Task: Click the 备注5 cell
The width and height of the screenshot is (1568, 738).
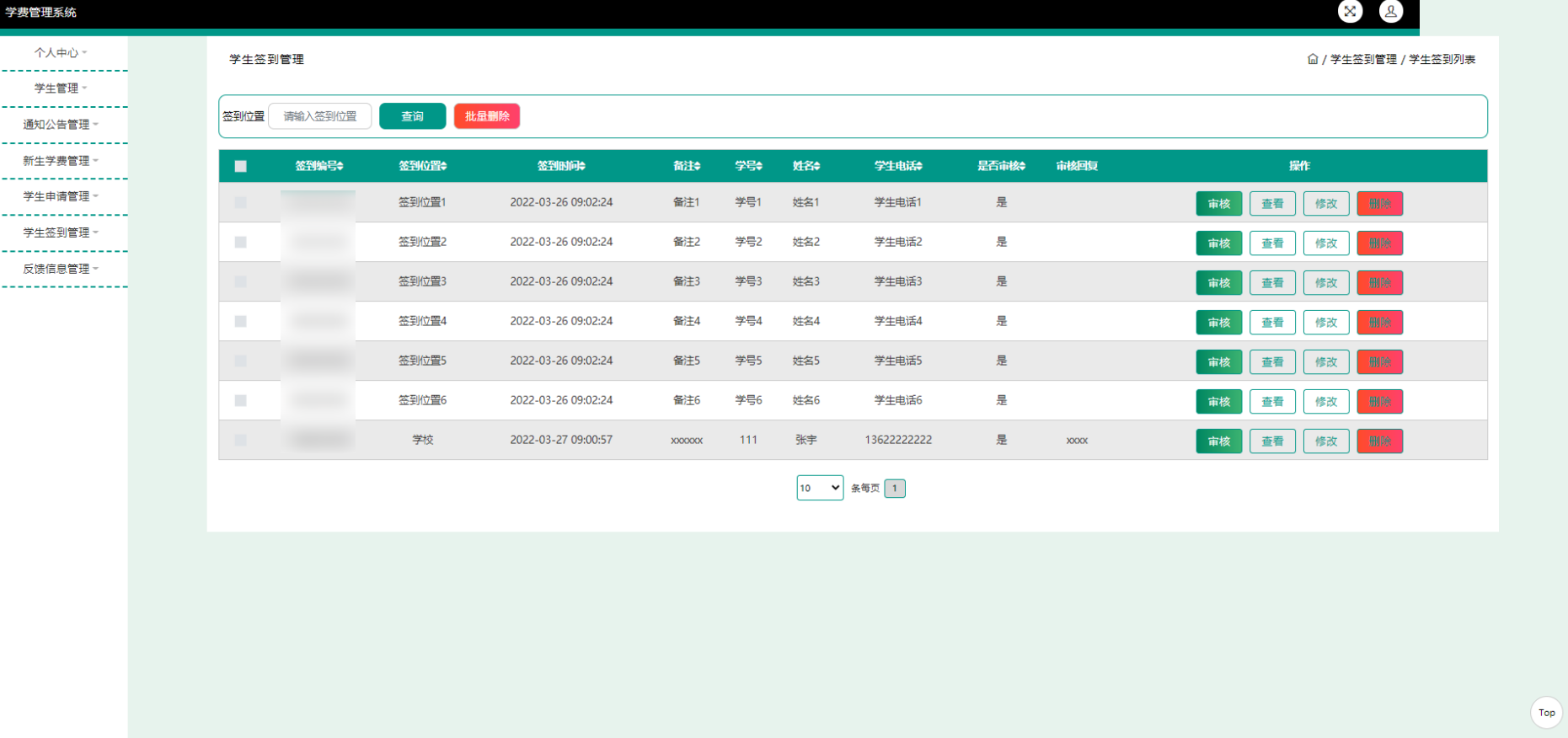Action: [687, 361]
